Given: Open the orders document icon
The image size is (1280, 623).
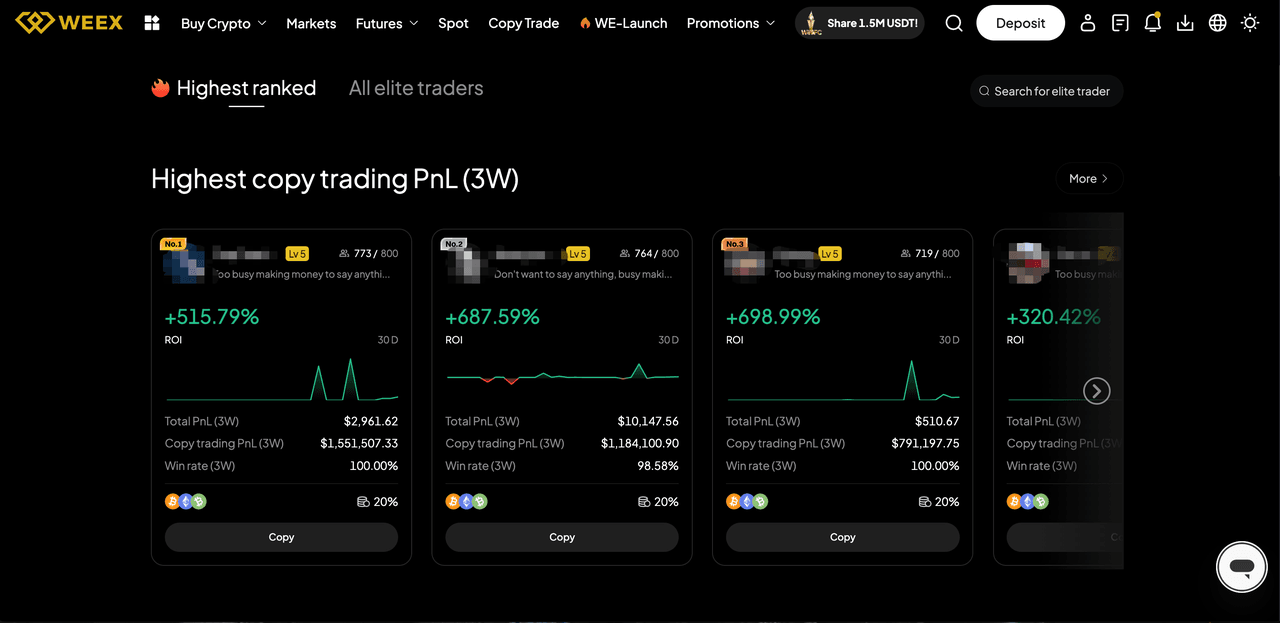Looking at the screenshot, I should 1120,23.
